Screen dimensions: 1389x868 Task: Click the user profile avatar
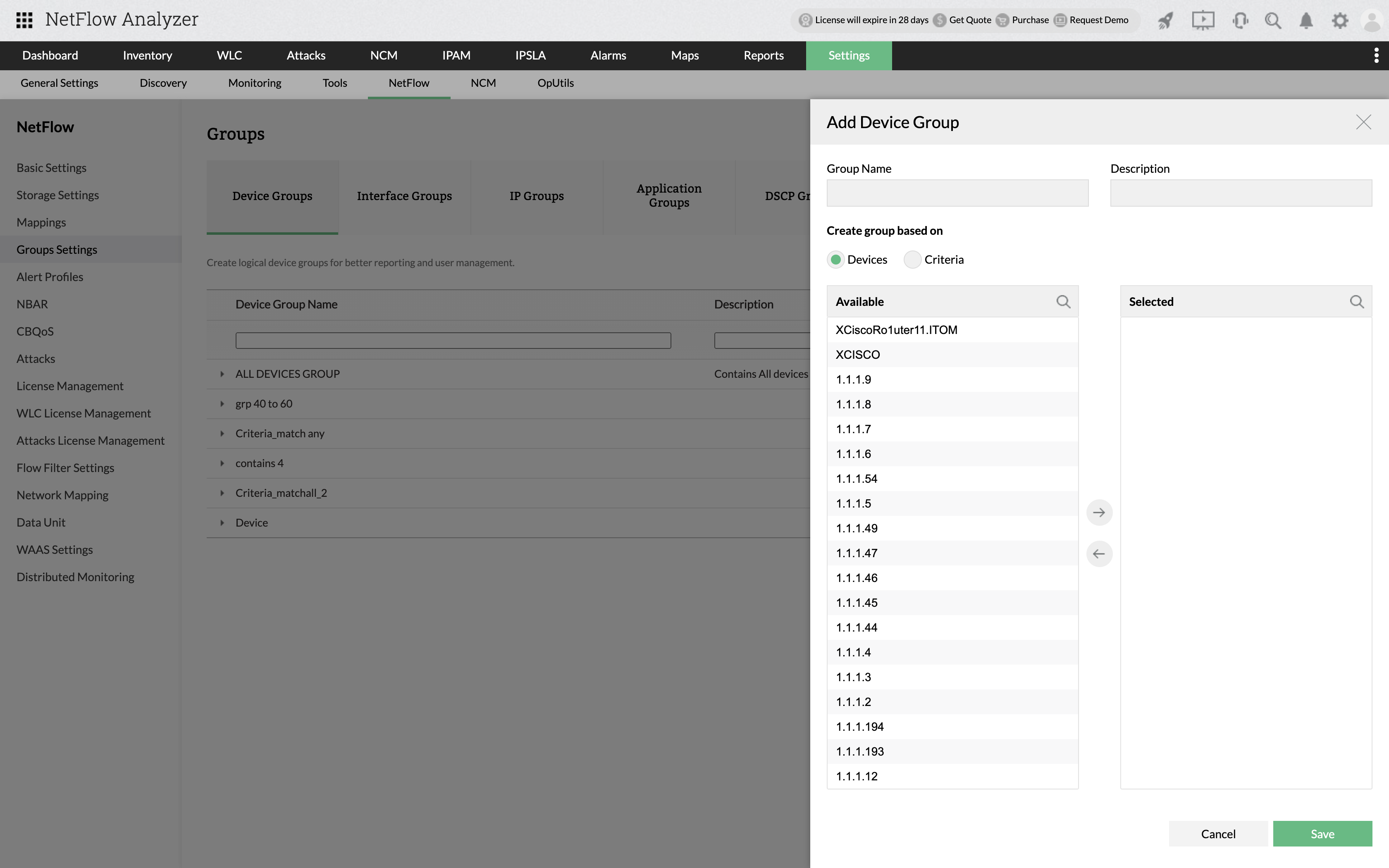click(1372, 20)
